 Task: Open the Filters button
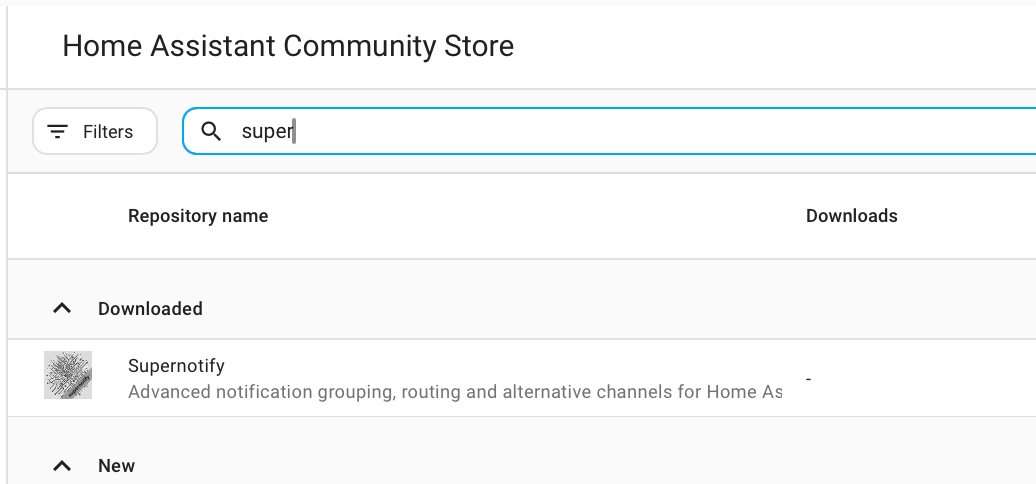tap(95, 132)
